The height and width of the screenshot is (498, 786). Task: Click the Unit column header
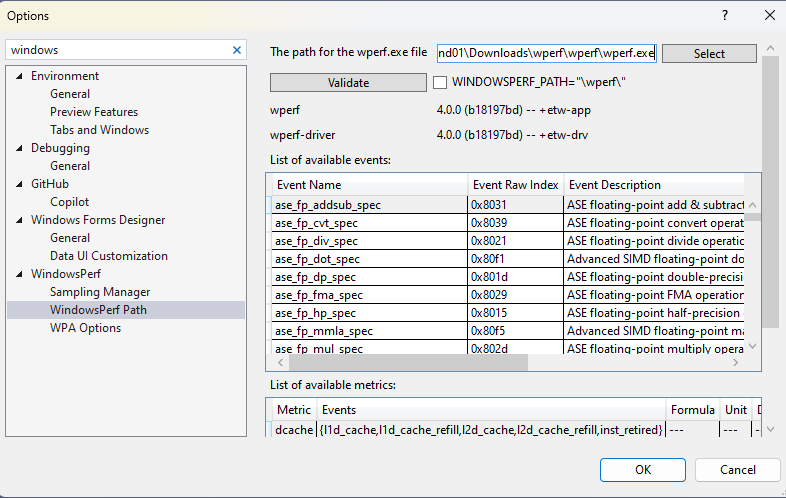[736, 410]
